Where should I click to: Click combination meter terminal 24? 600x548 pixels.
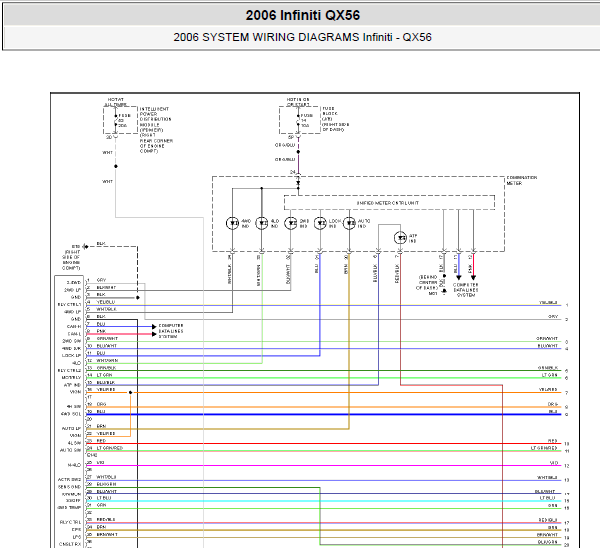293,173
